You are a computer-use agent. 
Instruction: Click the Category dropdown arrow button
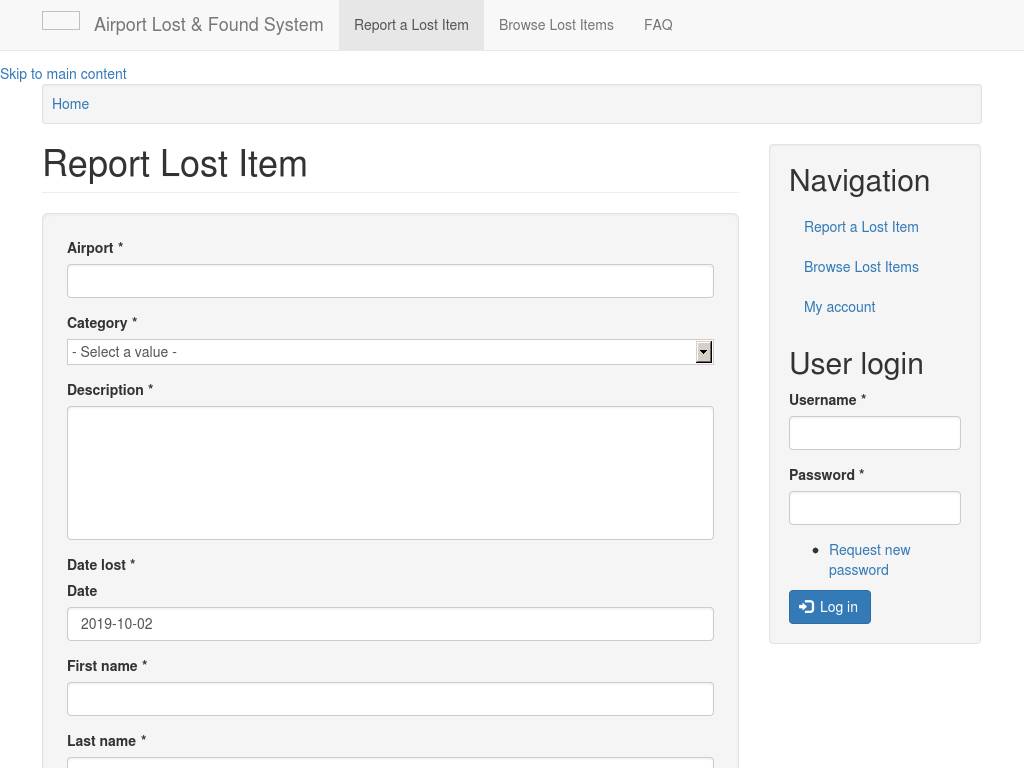click(704, 352)
